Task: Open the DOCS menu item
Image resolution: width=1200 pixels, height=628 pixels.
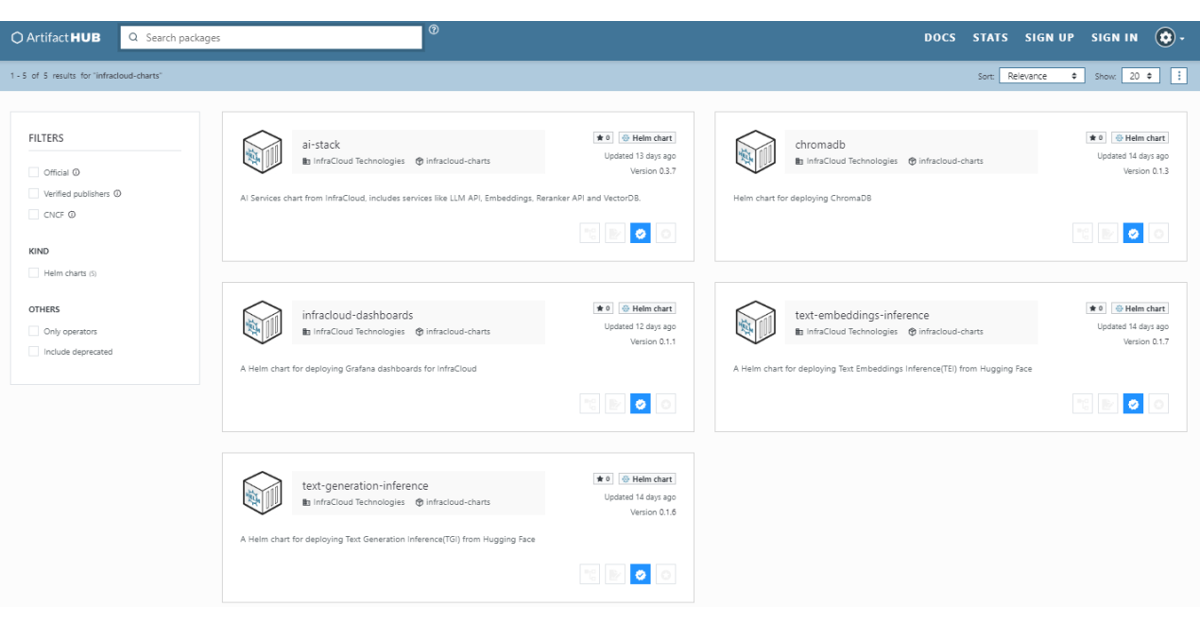Action: click(940, 37)
